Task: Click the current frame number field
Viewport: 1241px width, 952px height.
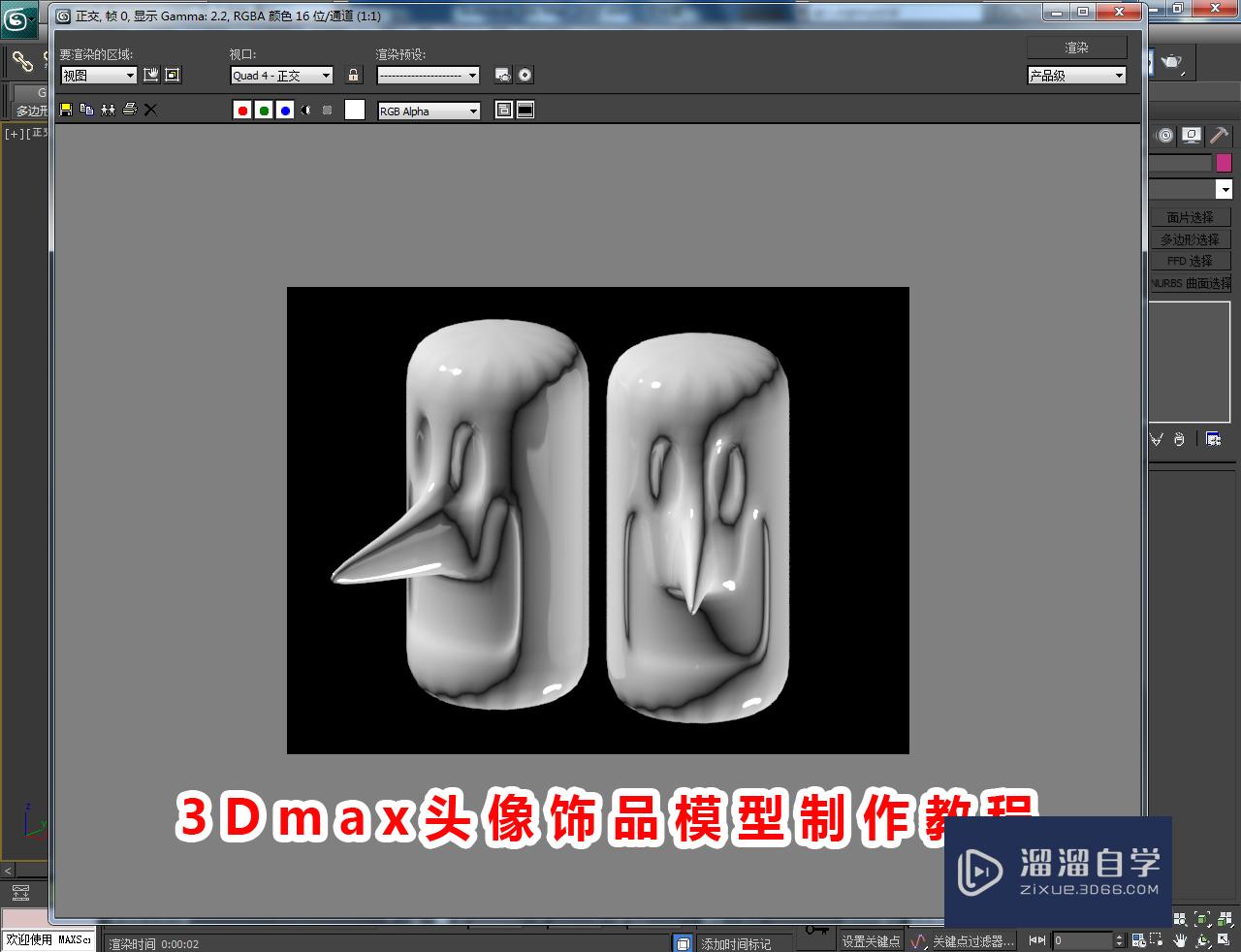Action: [x=1082, y=940]
